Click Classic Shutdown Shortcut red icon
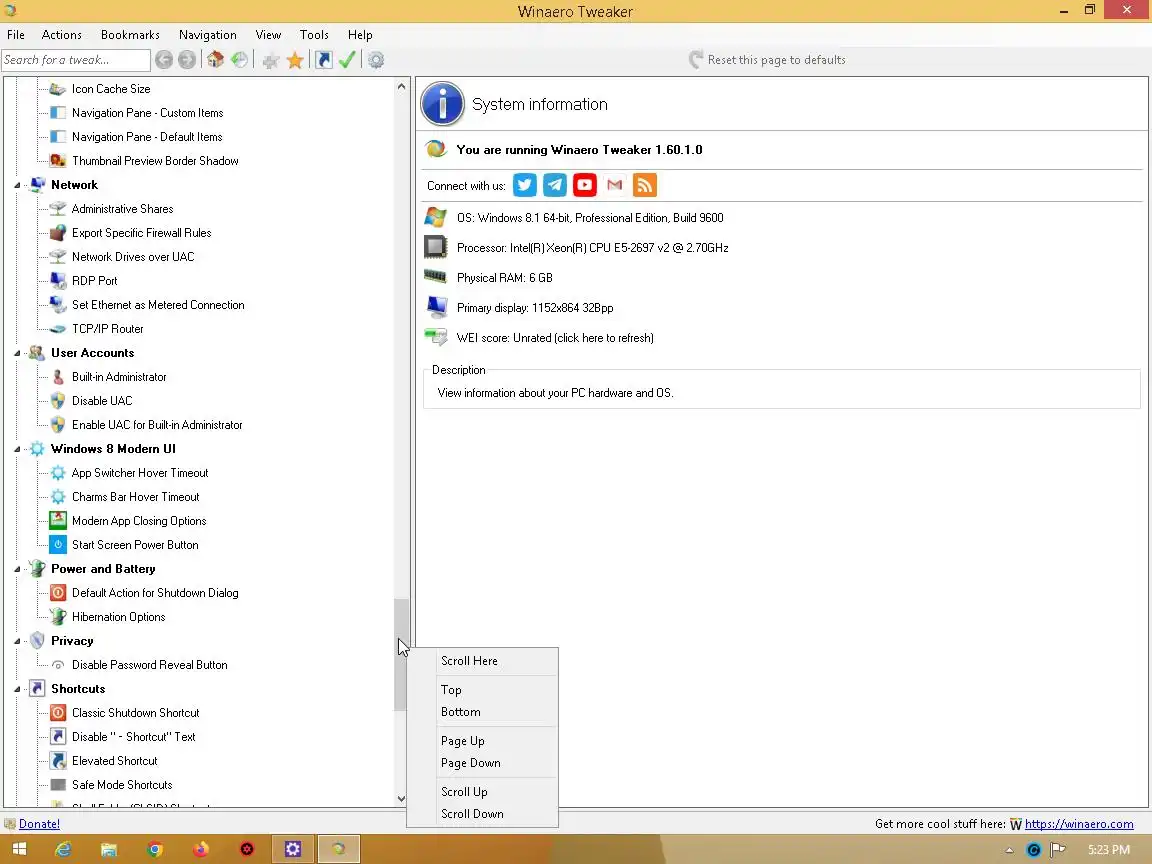Screen dimensions: 1152x864 58,713
